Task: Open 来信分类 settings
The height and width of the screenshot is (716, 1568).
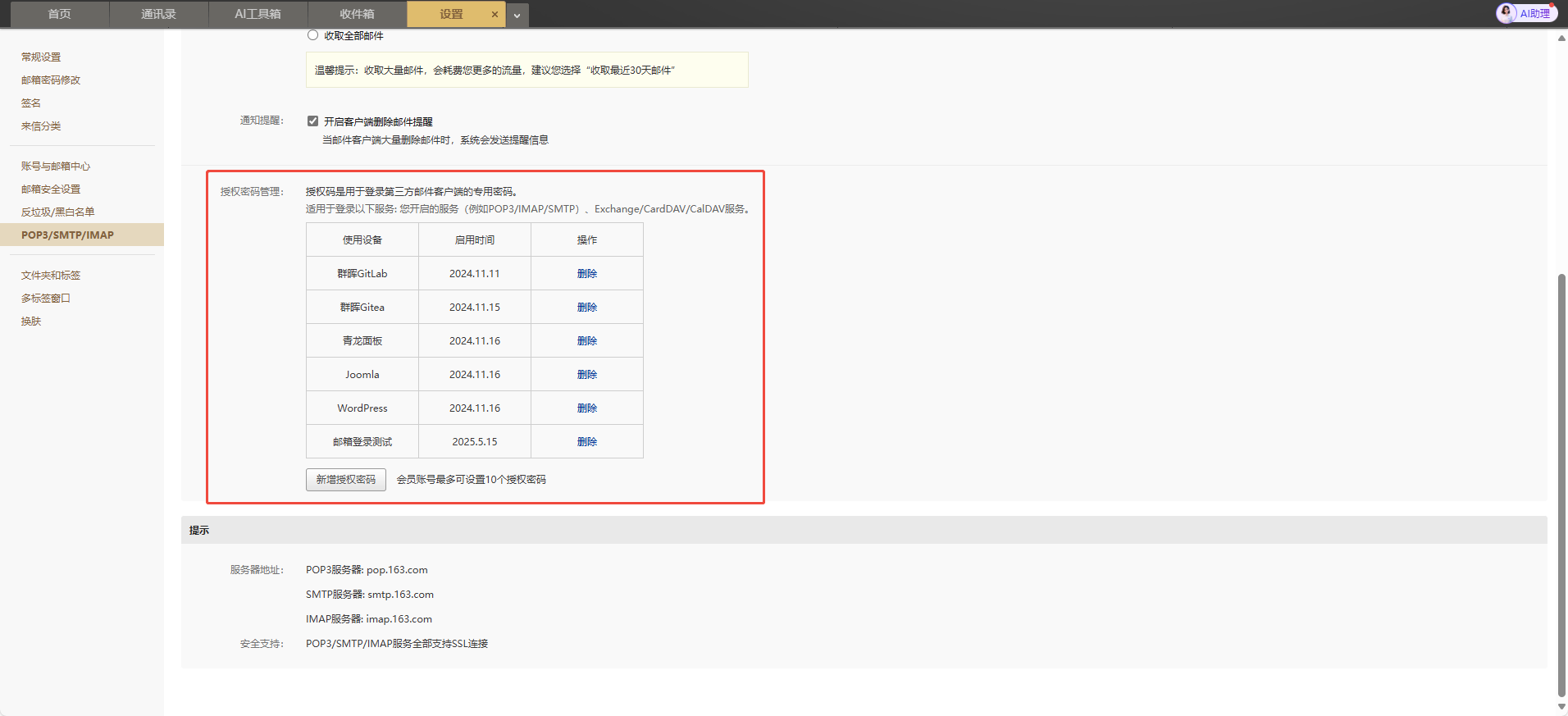Action: pyautogui.click(x=41, y=125)
